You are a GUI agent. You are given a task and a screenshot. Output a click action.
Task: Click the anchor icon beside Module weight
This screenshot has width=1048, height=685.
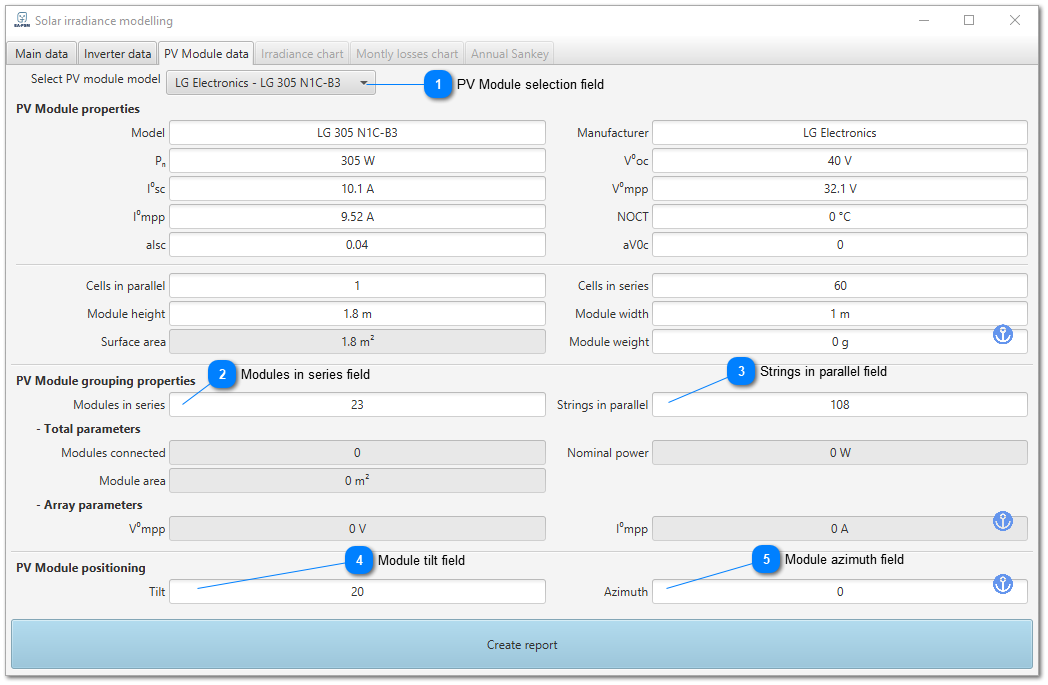click(x=1003, y=334)
